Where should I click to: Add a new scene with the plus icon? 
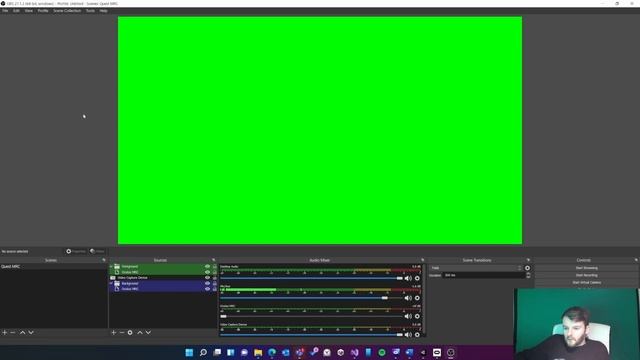4,333
